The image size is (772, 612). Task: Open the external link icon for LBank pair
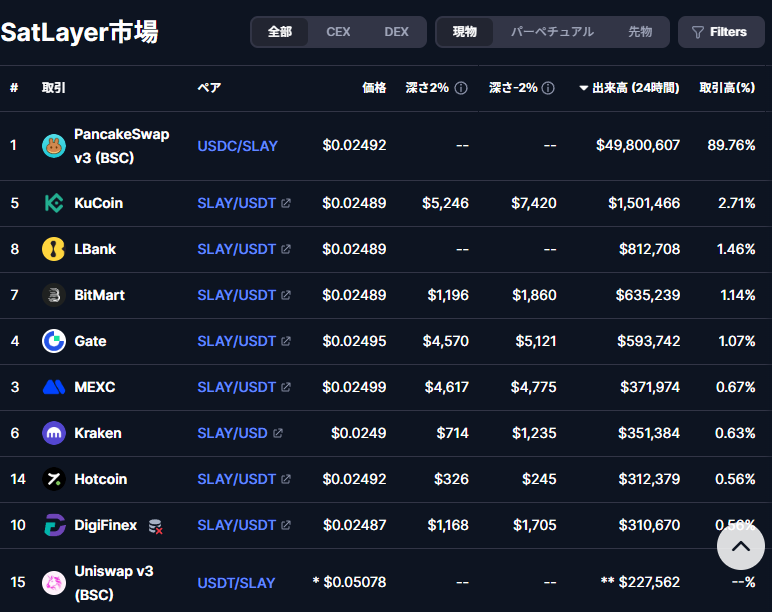coord(286,249)
